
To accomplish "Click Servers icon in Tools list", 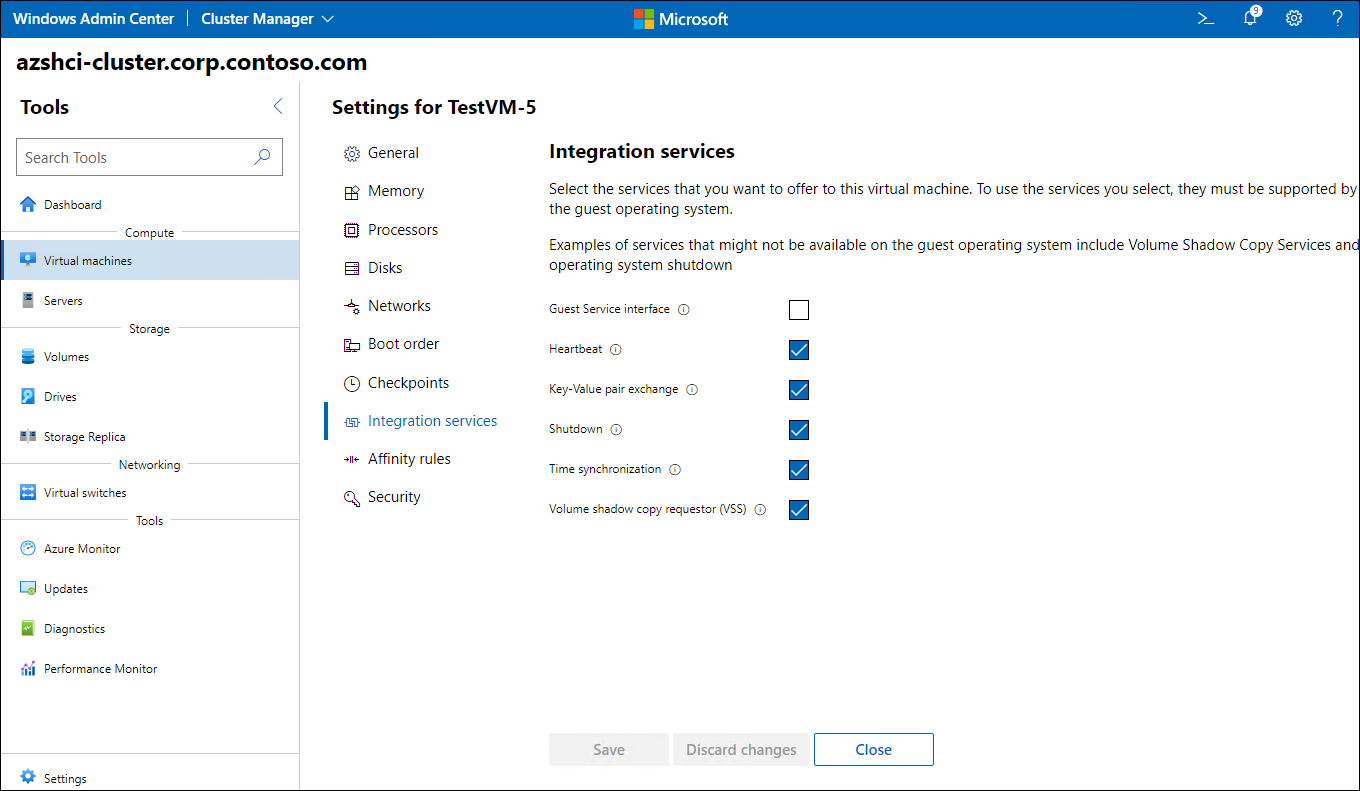I will 28,301.
